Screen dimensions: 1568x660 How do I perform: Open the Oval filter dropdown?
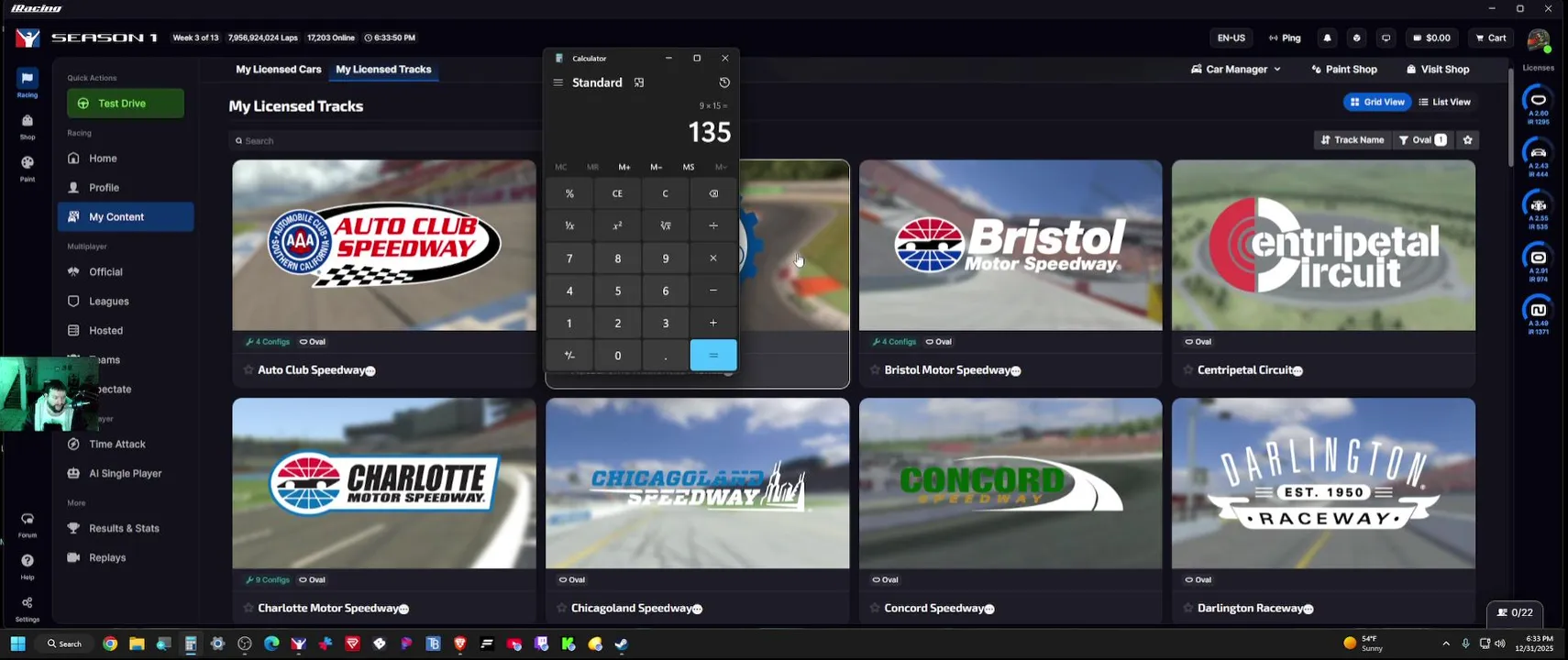[1422, 140]
